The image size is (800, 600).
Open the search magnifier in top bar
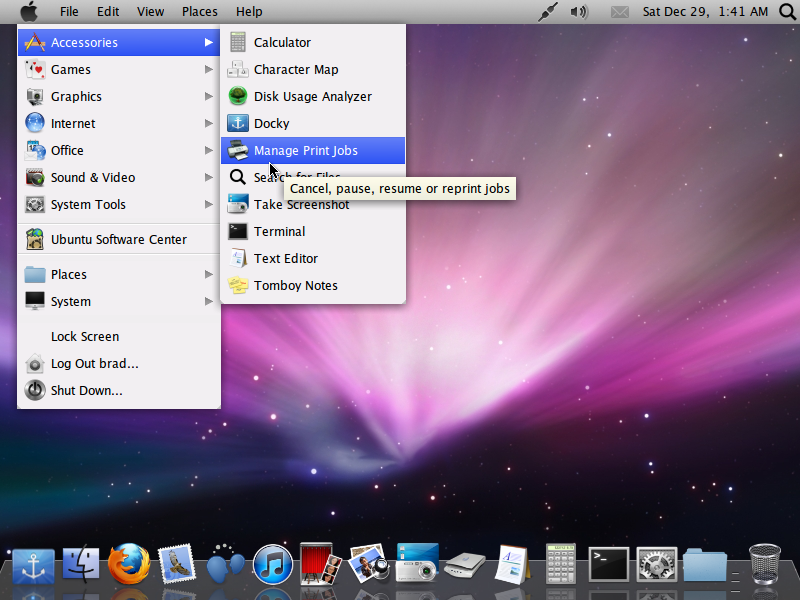pyautogui.click(x=788, y=11)
